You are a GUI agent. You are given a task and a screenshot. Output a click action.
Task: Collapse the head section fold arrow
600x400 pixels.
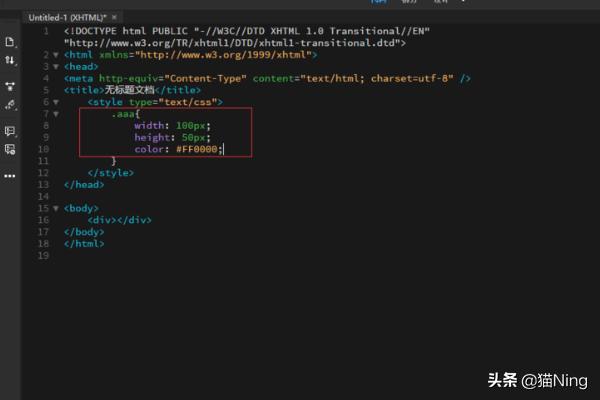coord(55,67)
